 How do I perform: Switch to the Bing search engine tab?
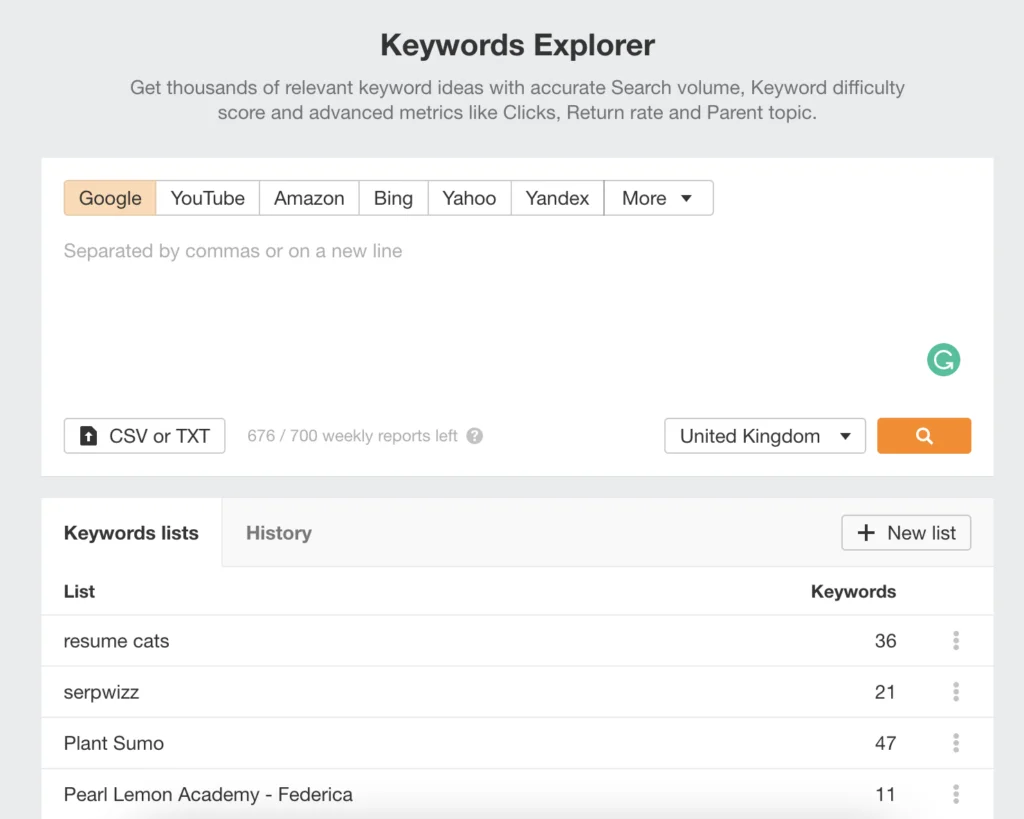pyautogui.click(x=393, y=198)
